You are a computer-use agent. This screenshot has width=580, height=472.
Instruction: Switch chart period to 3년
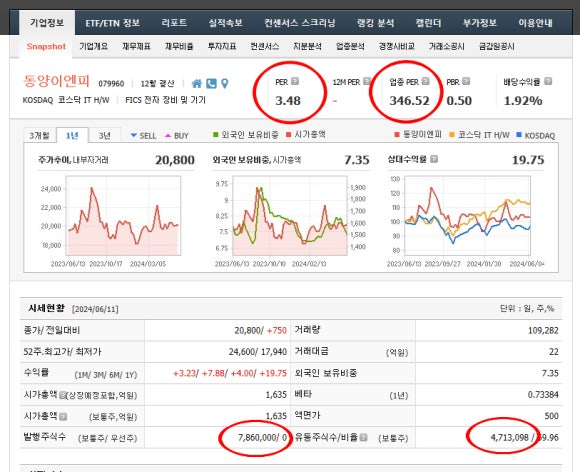[105, 135]
